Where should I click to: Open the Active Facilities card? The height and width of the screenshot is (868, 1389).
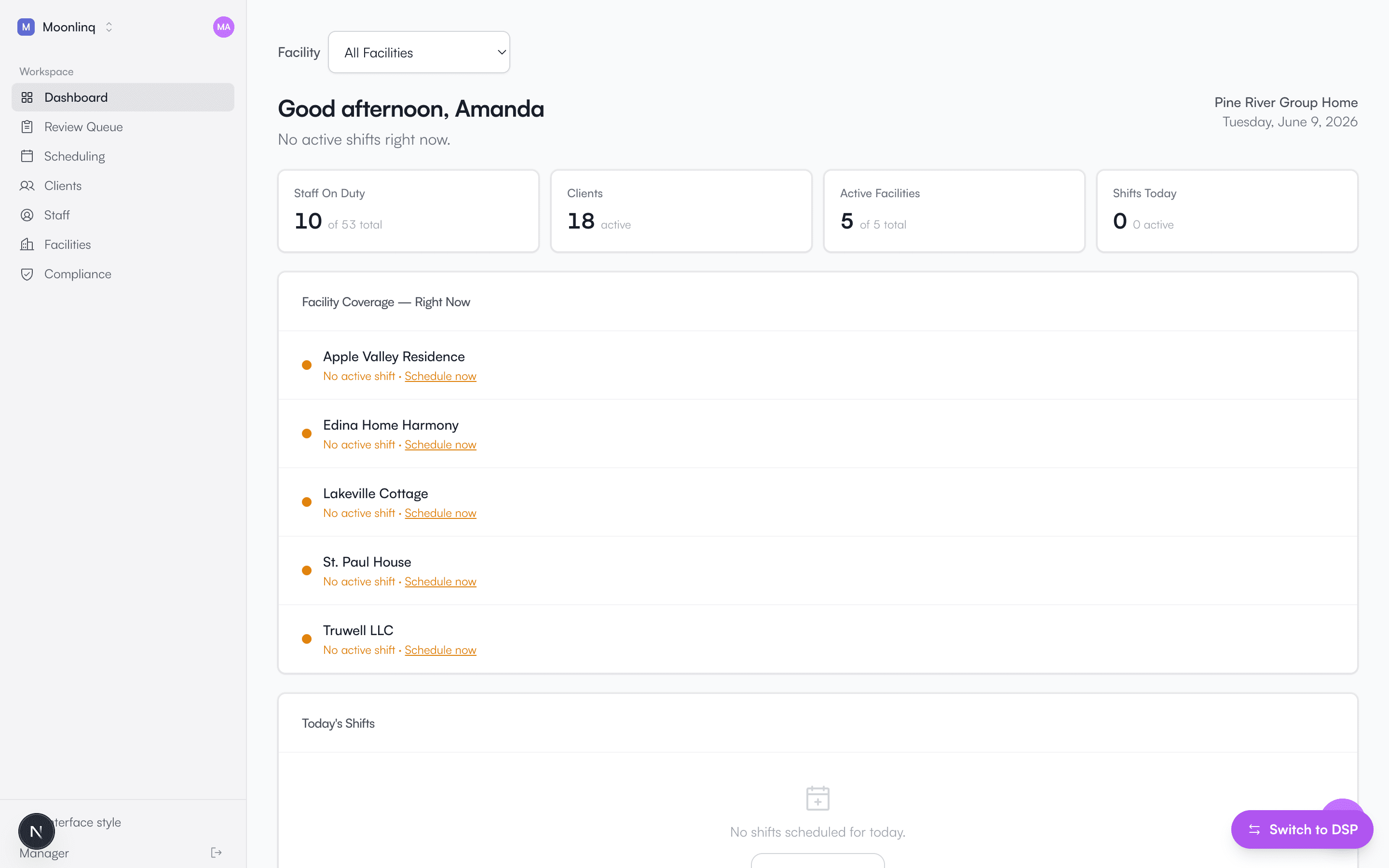(954, 211)
